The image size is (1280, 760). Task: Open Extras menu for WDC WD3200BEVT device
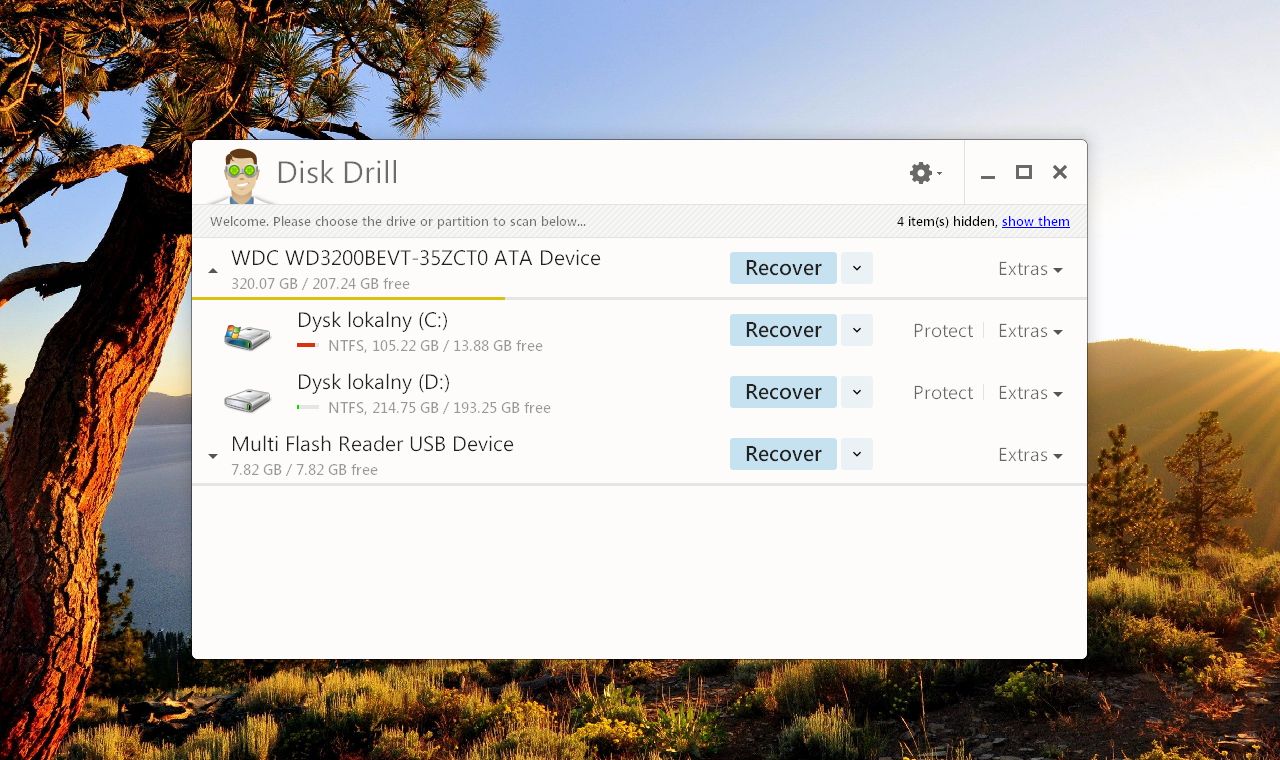point(1030,269)
